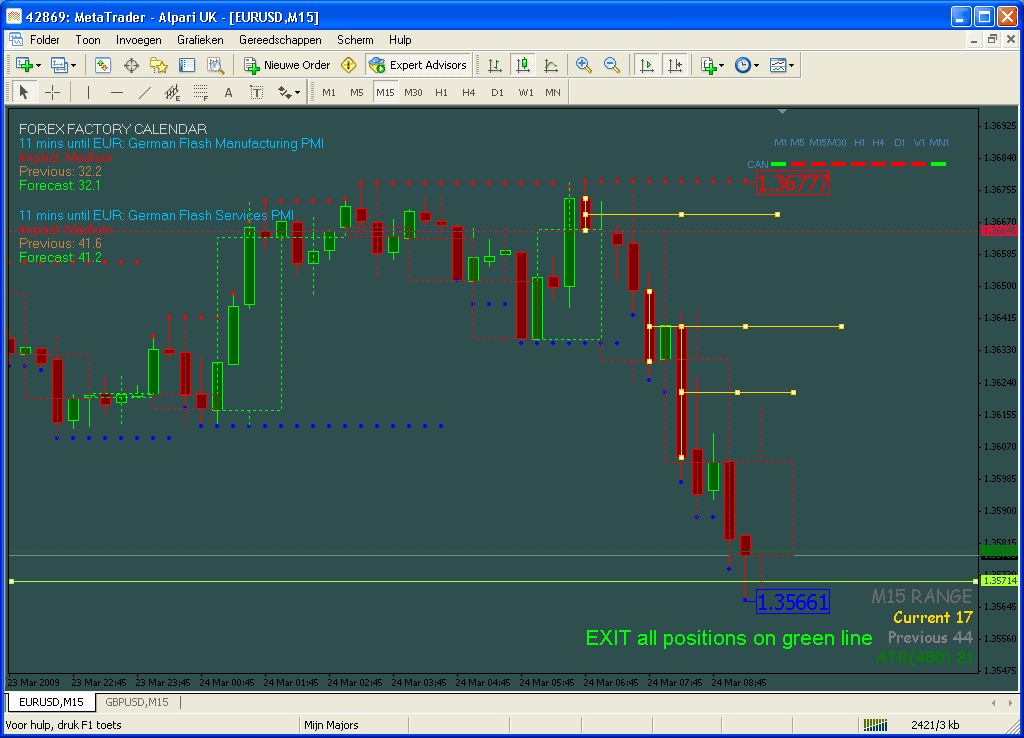Switch timeframe to M30
Image resolution: width=1024 pixels, height=738 pixels.
tap(413, 93)
